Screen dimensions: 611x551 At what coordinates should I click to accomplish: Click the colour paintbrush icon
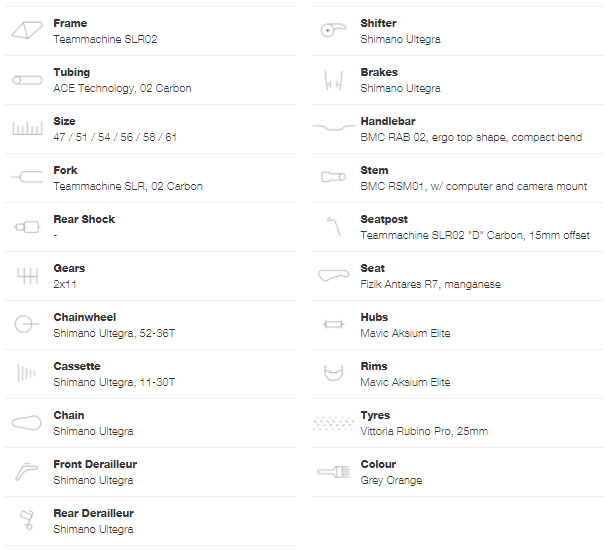tap(333, 471)
